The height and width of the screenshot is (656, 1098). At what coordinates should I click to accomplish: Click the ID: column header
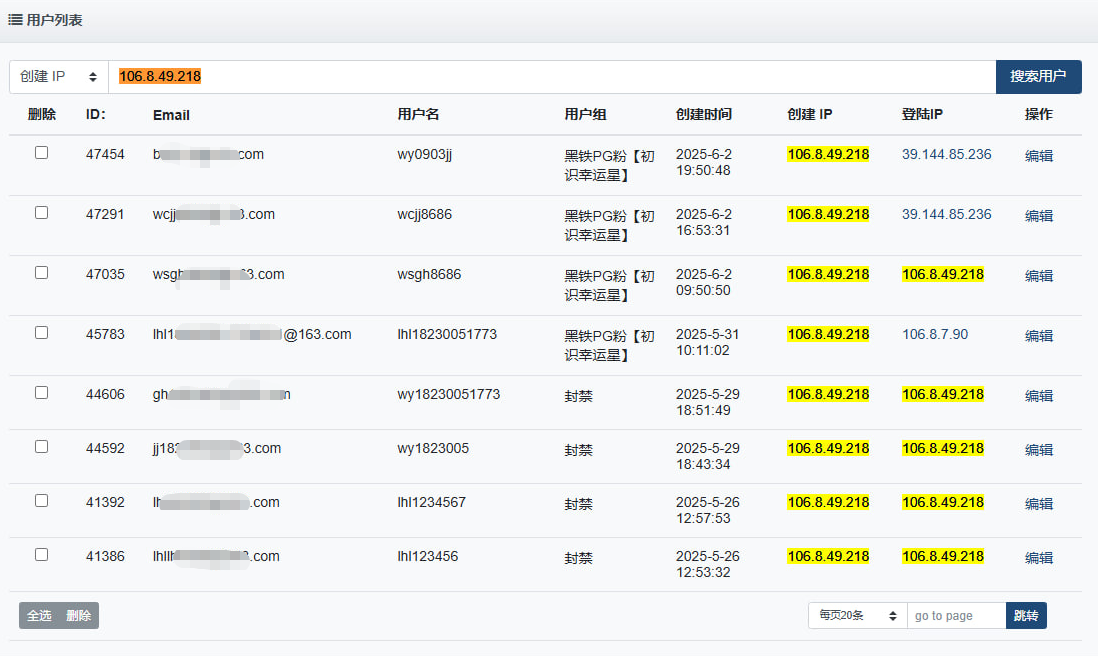(96, 114)
